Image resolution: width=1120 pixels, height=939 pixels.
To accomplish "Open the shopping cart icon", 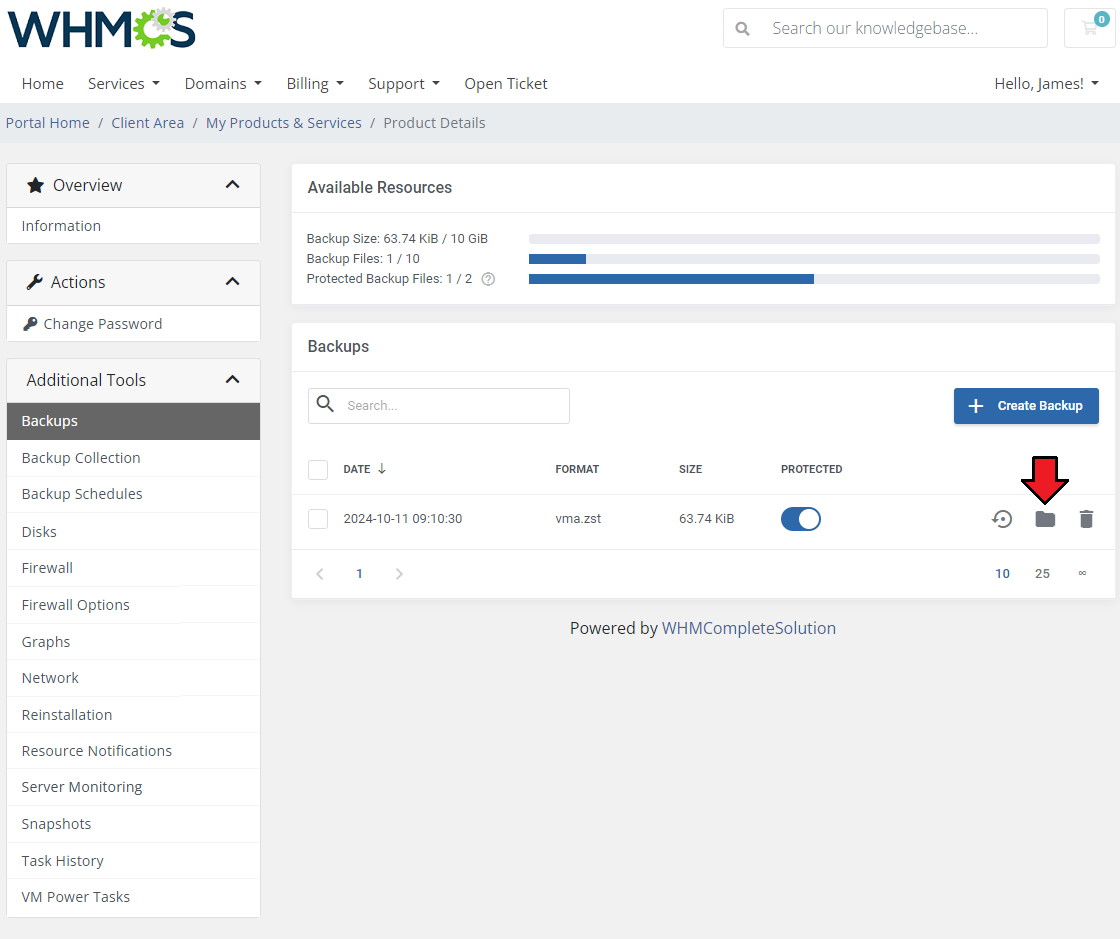I will tap(1089, 28).
